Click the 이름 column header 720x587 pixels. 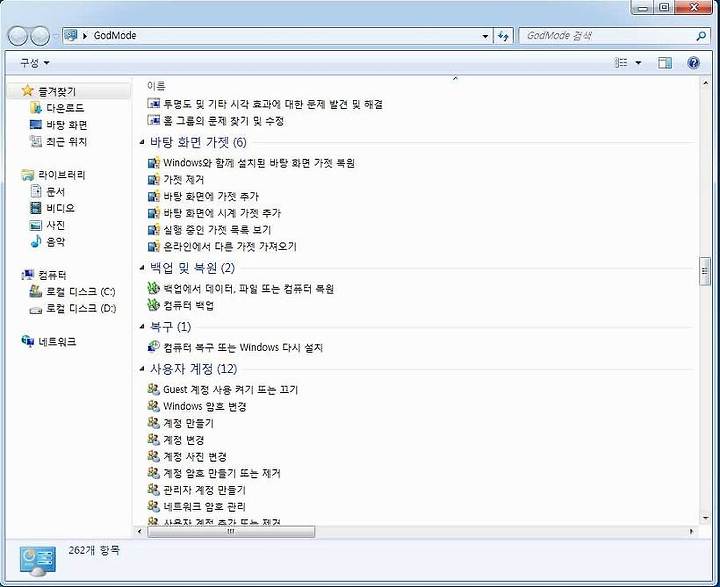[x=156, y=86]
